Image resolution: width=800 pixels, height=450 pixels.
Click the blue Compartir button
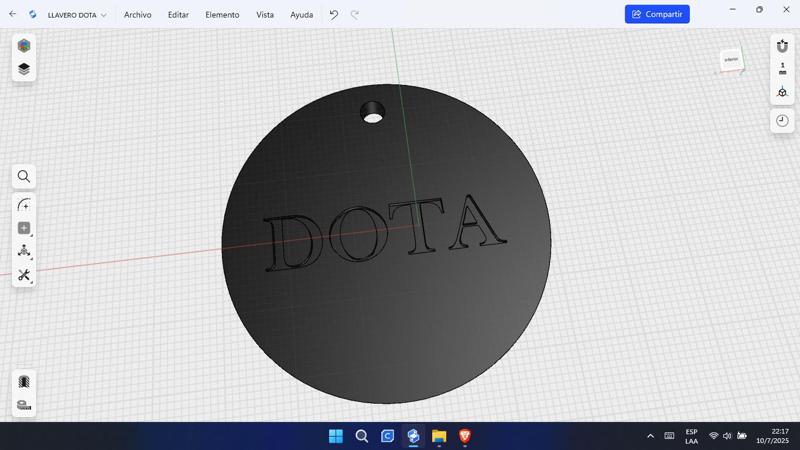click(x=657, y=14)
